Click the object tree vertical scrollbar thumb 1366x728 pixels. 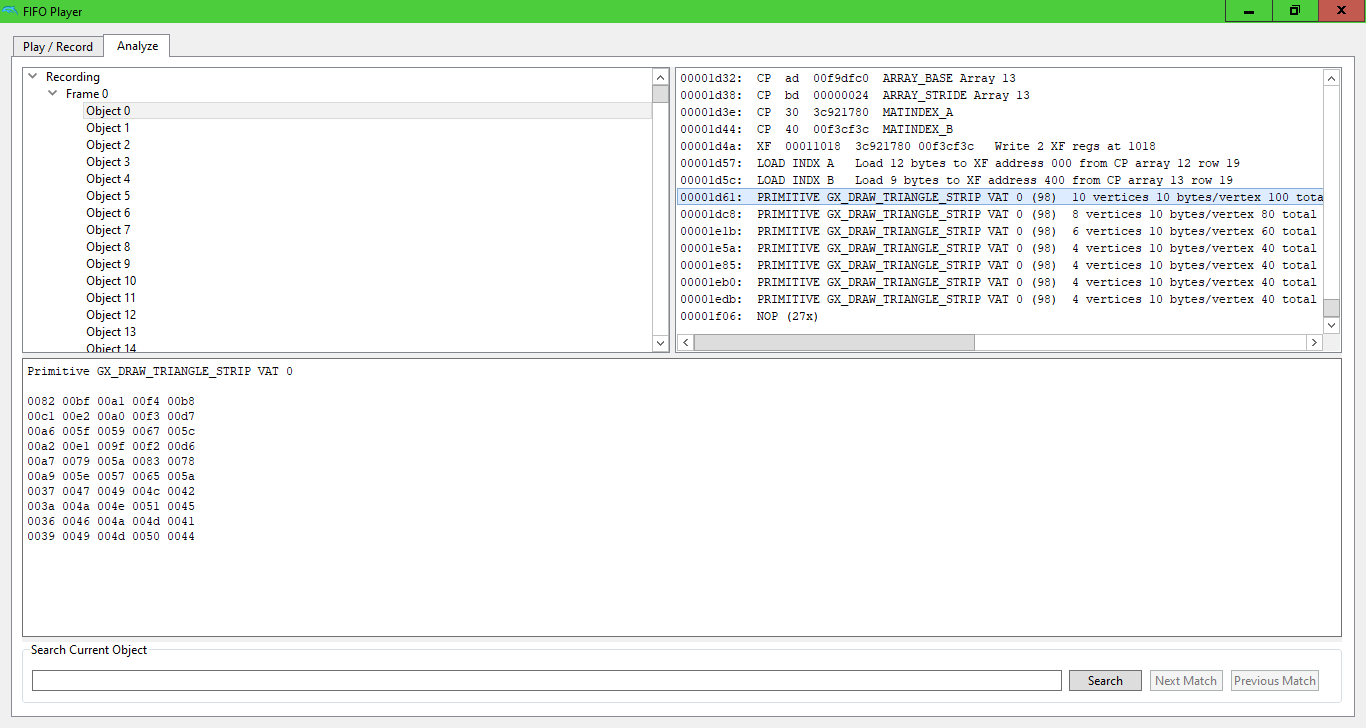click(660, 95)
